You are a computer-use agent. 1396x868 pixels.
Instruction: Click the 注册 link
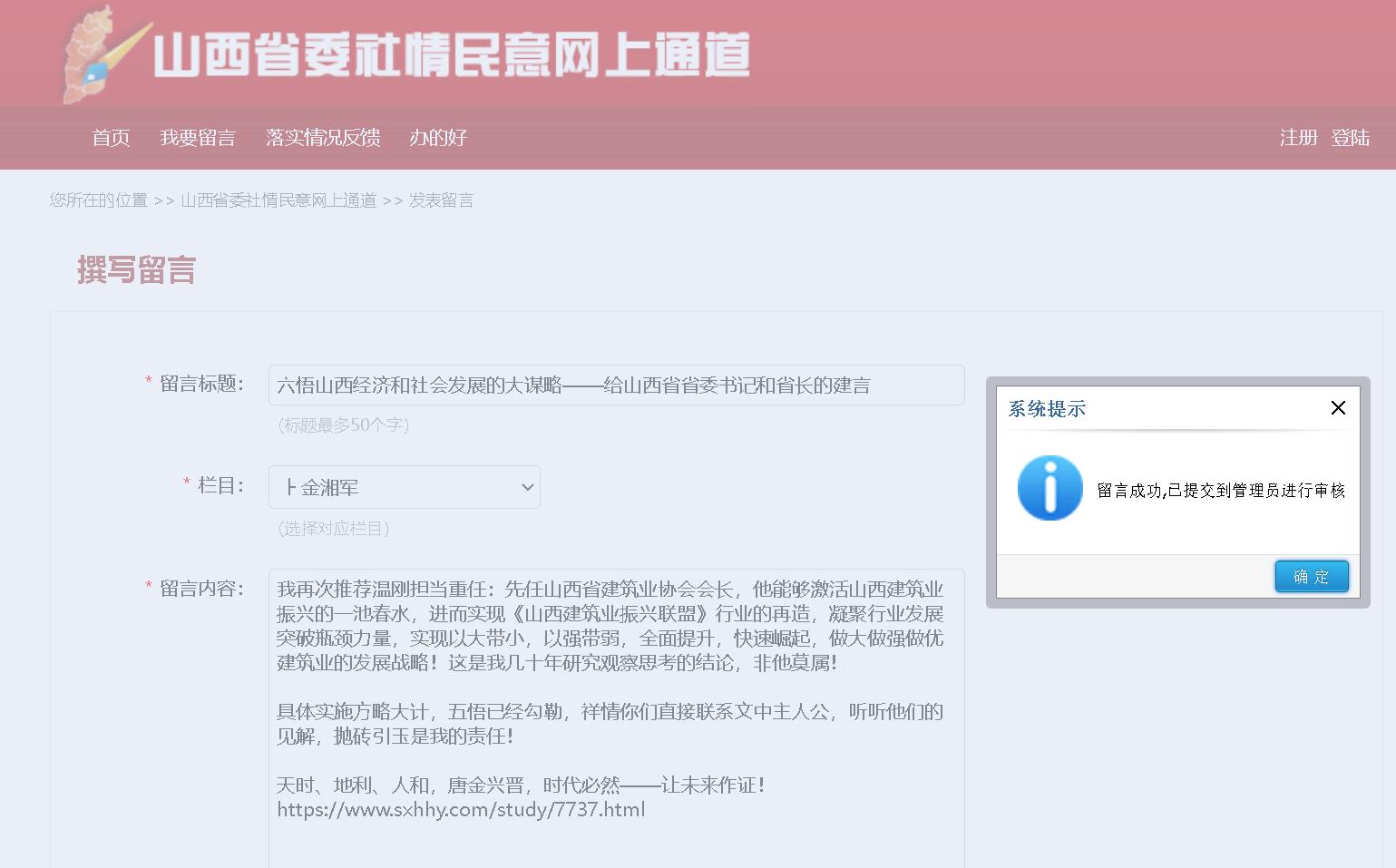[1298, 138]
